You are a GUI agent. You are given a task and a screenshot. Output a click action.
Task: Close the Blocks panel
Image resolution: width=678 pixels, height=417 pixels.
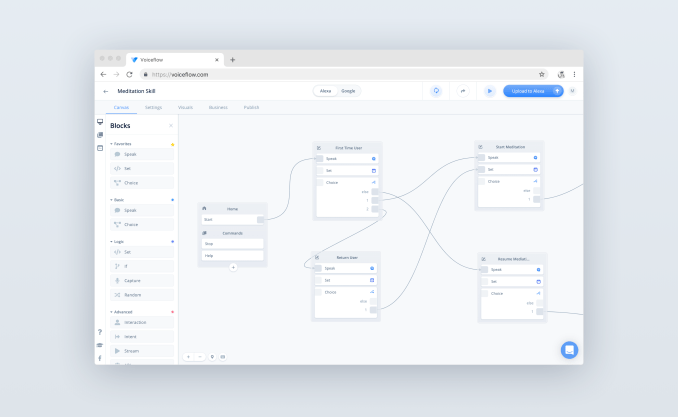click(171, 126)
